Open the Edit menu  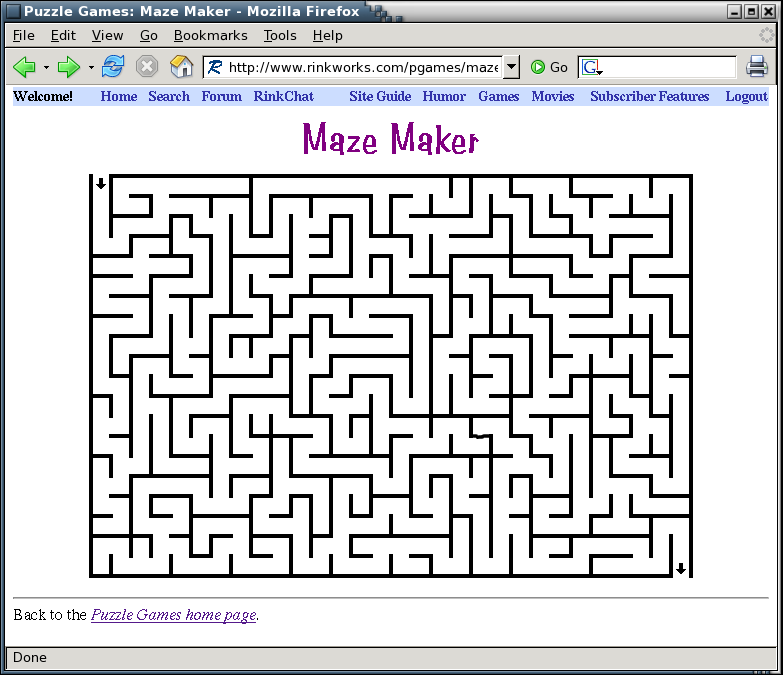point(63,35)
